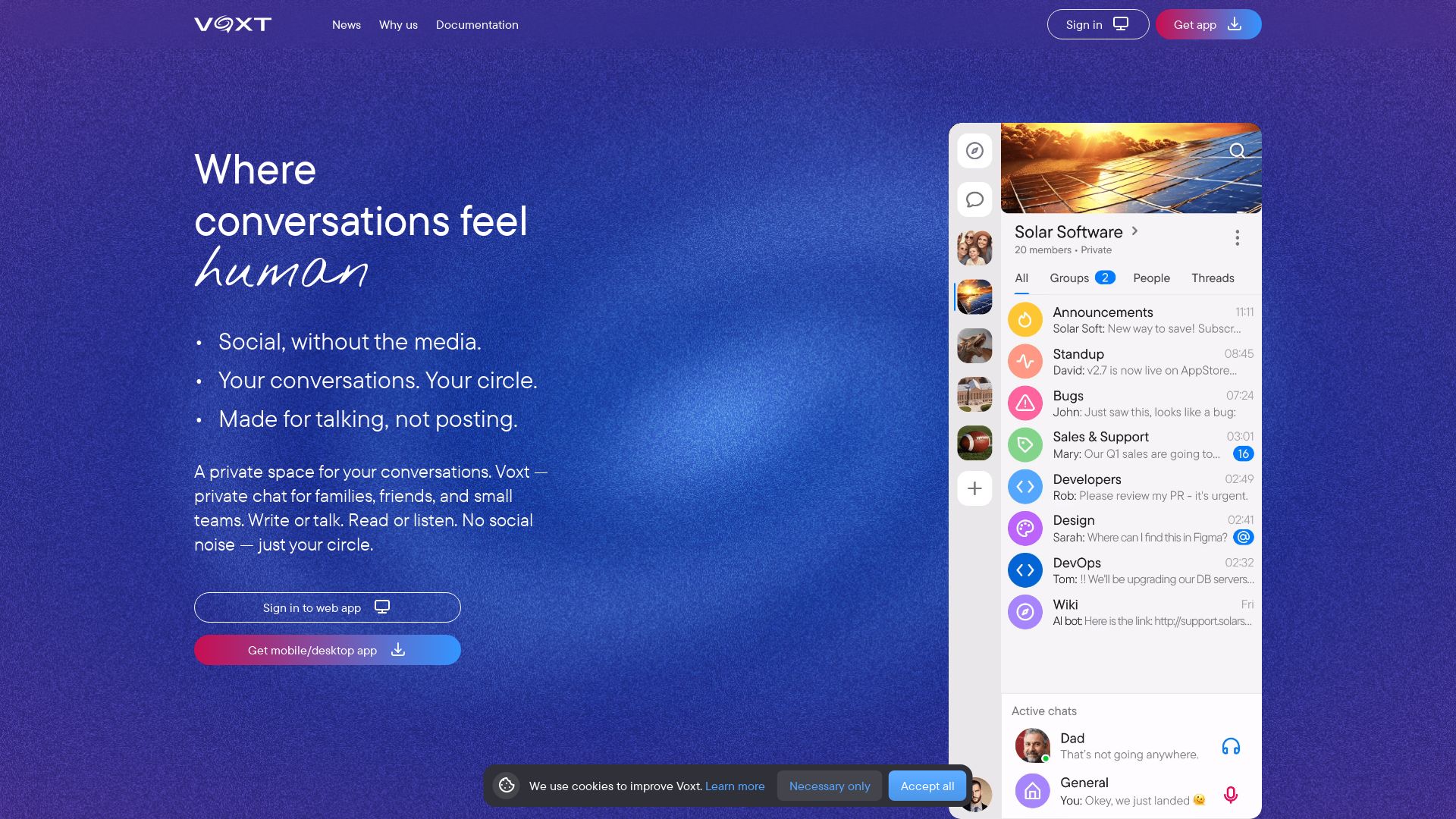1456x819 pixels.
Task: Select the dinosaur community avatar
Action: (974, 346)
